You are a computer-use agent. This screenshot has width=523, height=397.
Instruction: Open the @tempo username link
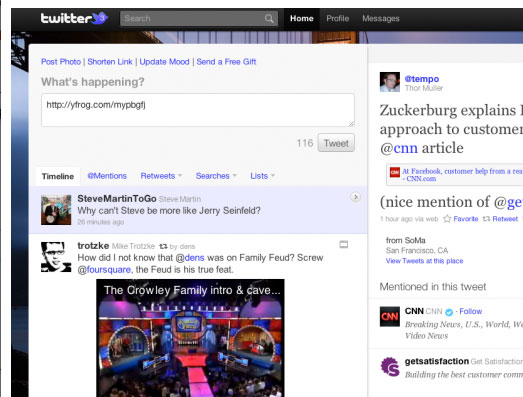[422, 79]
